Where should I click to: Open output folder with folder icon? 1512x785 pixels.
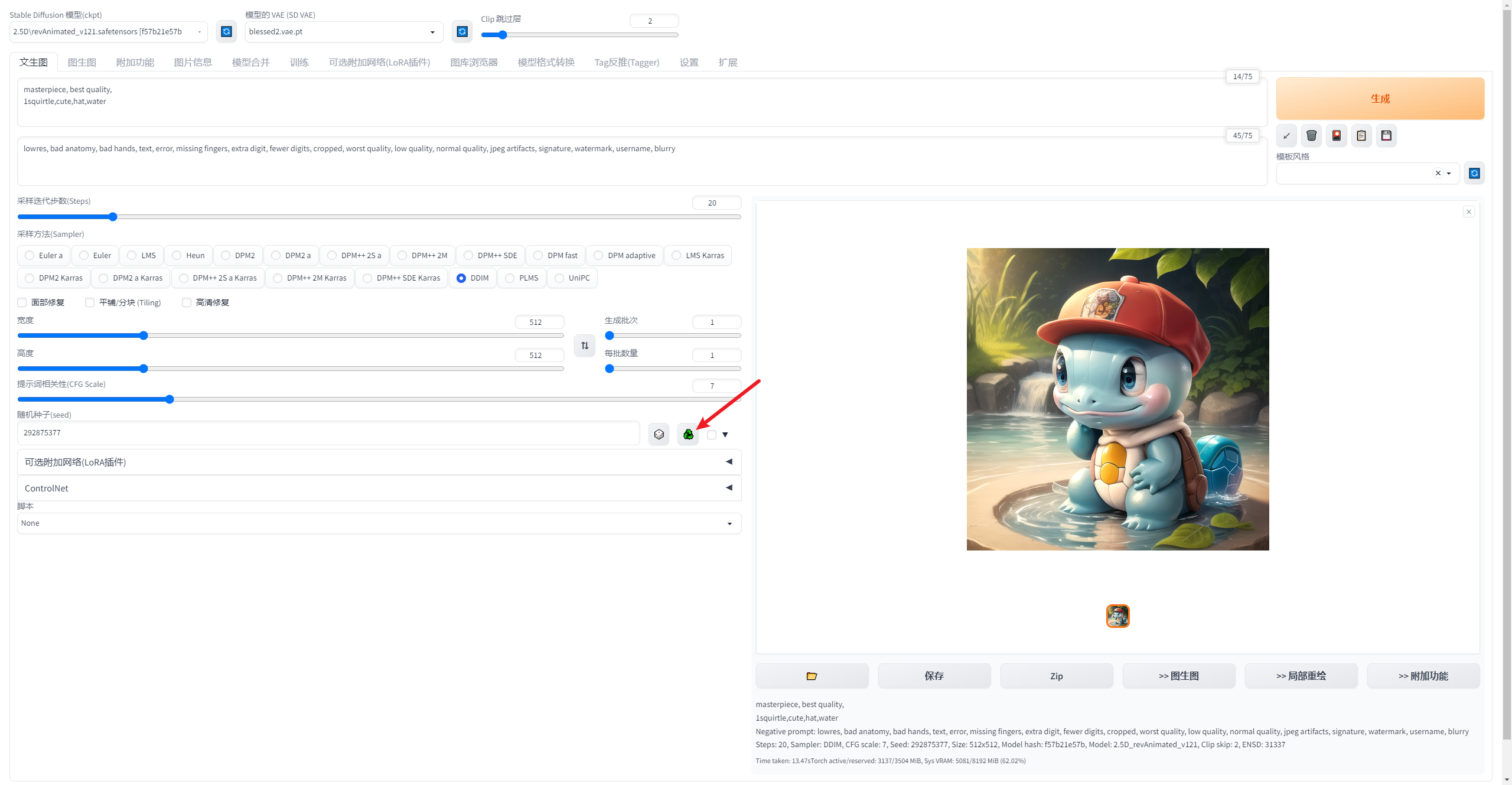point(812,676)
